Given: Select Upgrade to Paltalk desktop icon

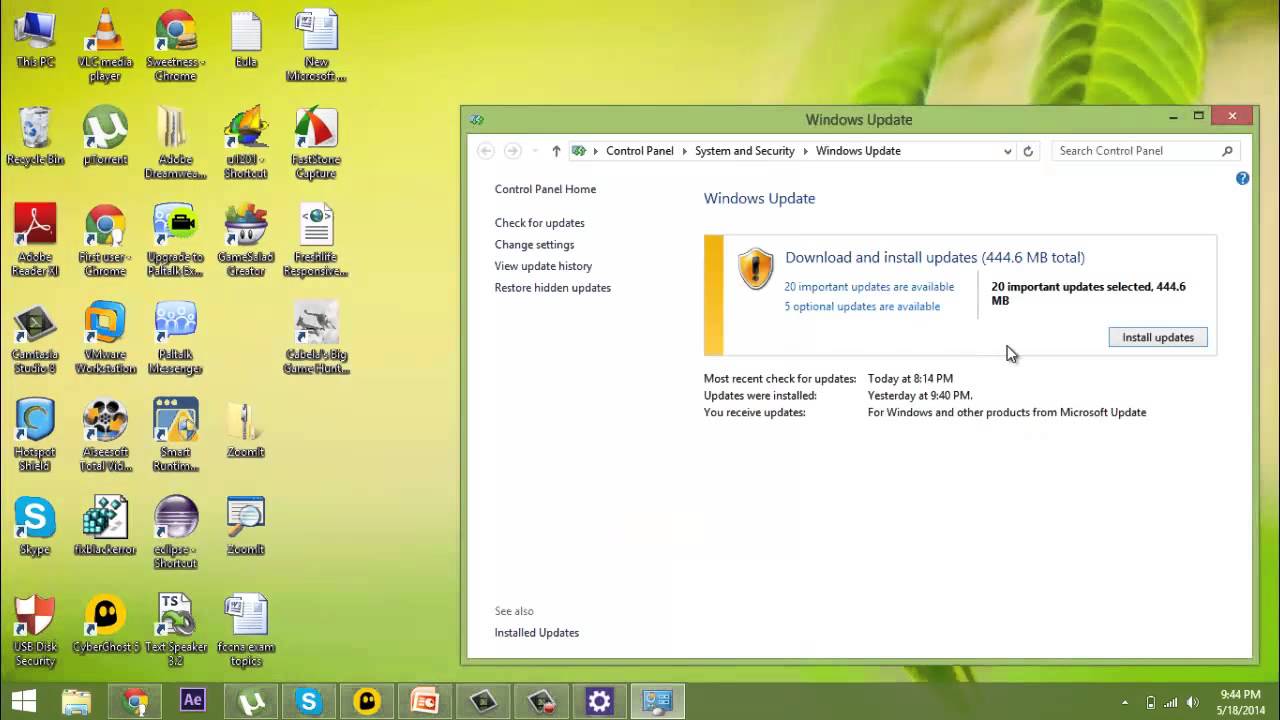Looking at the screenshot, I should tap(175, 241).
